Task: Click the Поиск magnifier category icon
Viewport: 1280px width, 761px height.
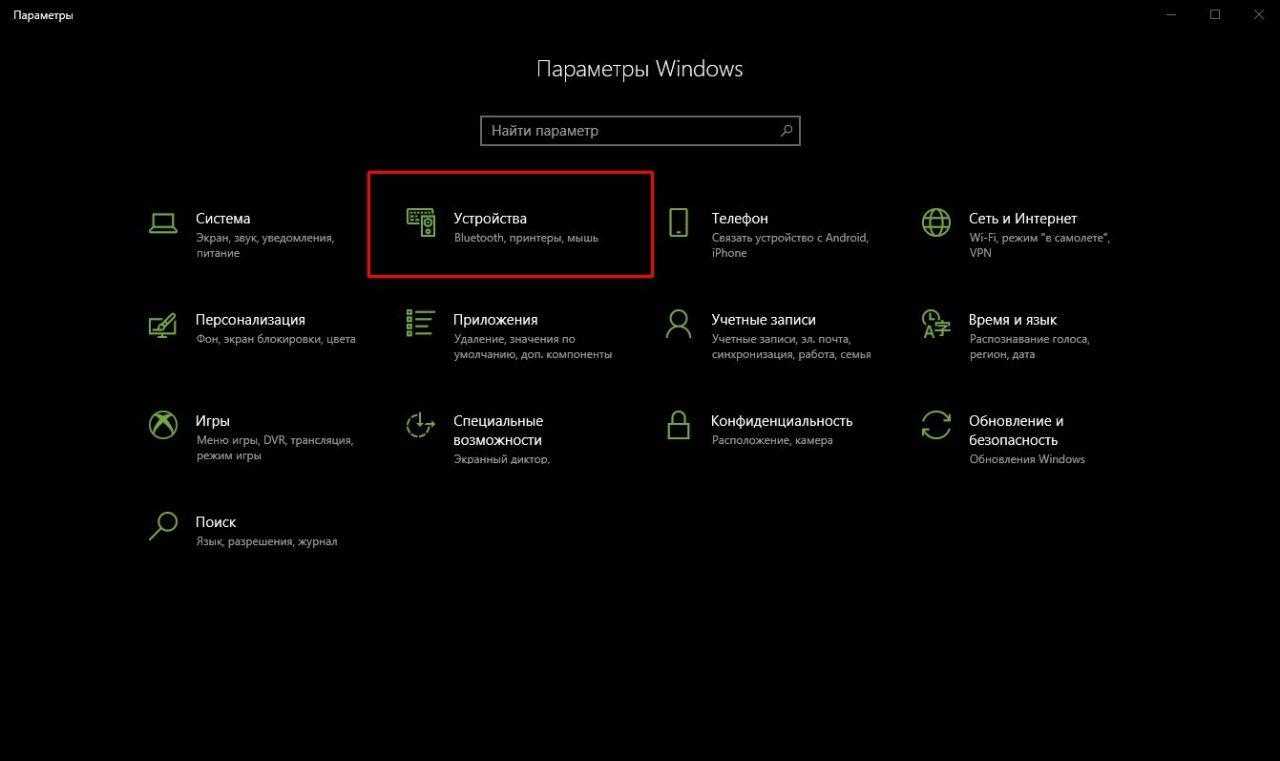Action: (163, 526)
